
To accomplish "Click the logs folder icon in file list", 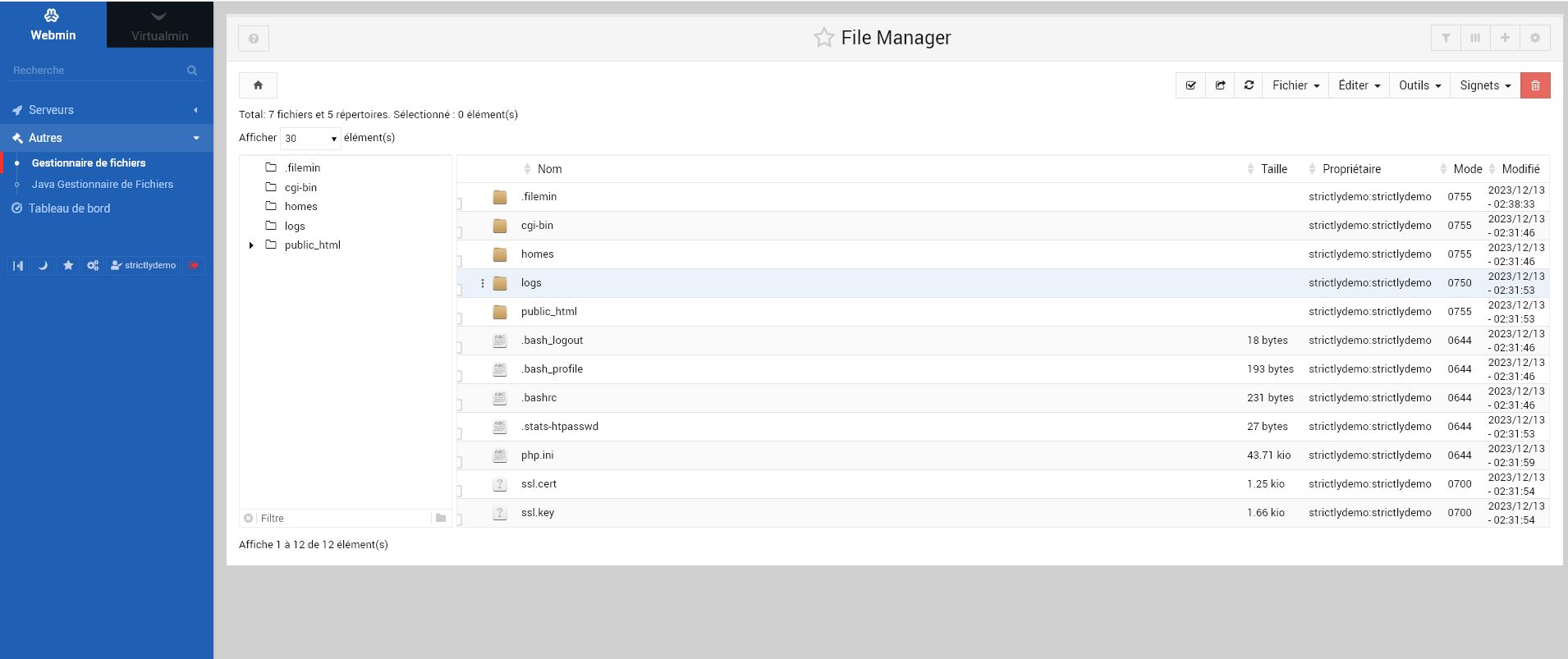I will 500,283.
